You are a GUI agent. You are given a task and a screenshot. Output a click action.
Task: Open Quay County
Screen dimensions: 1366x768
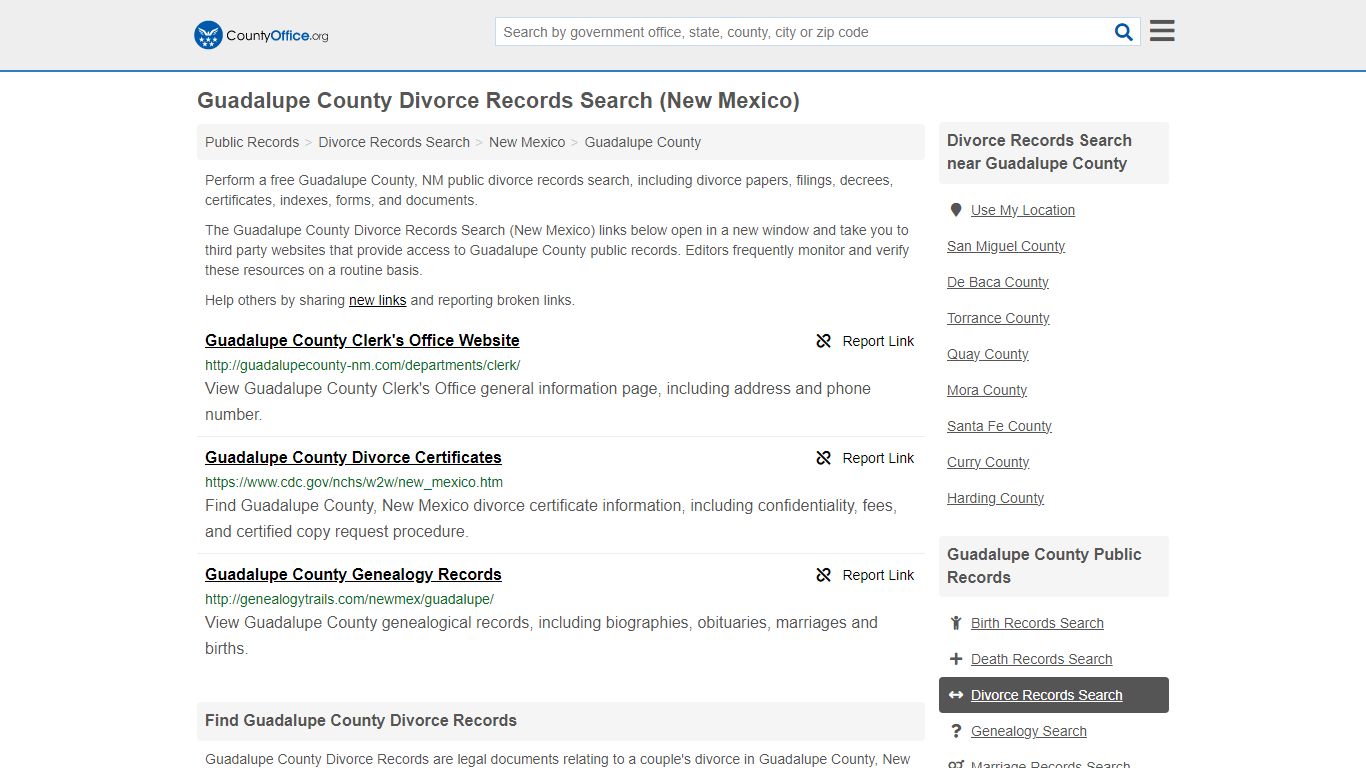[x=988, y=354]
